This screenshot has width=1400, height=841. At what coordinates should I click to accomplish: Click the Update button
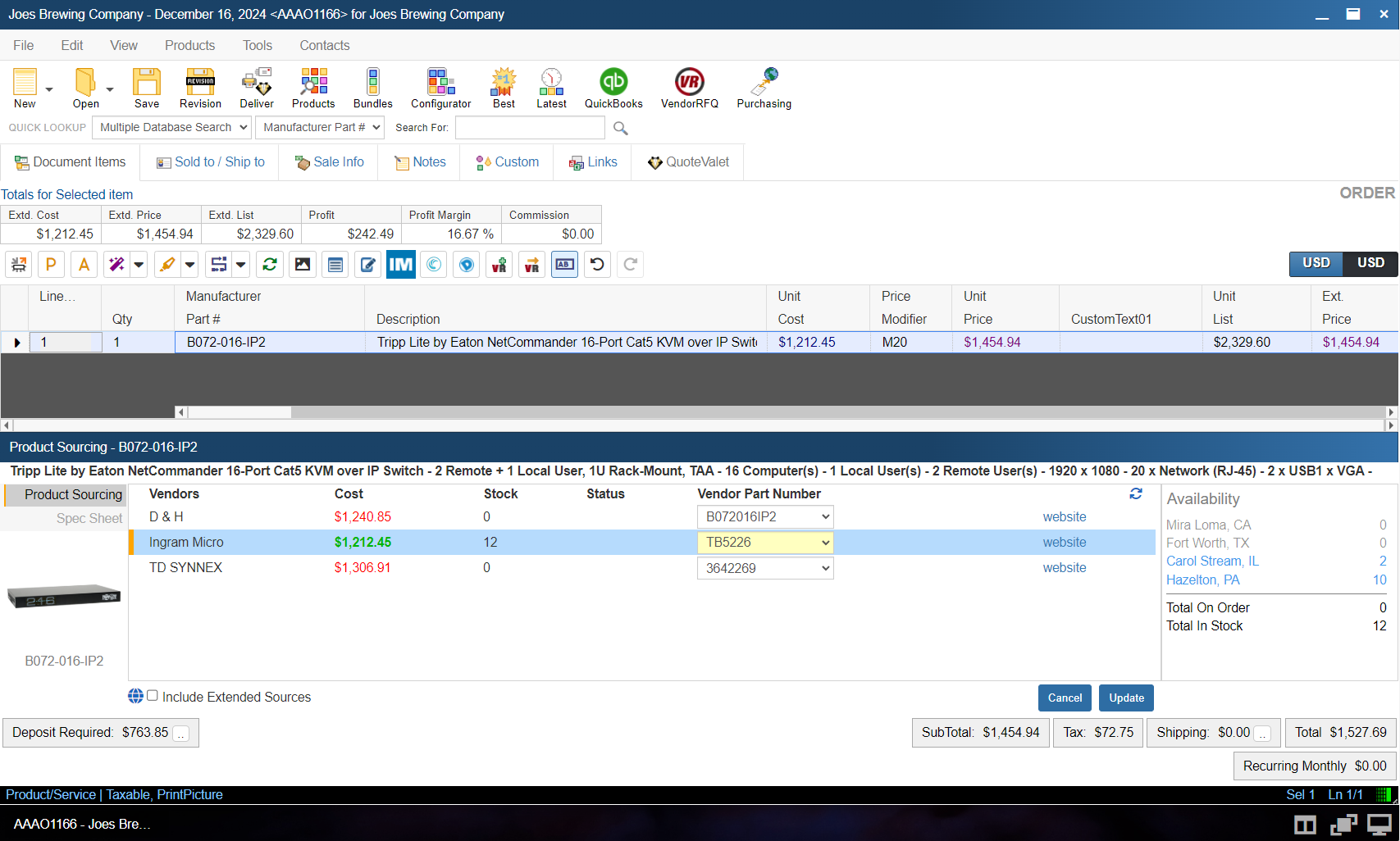pos(1126,698)
